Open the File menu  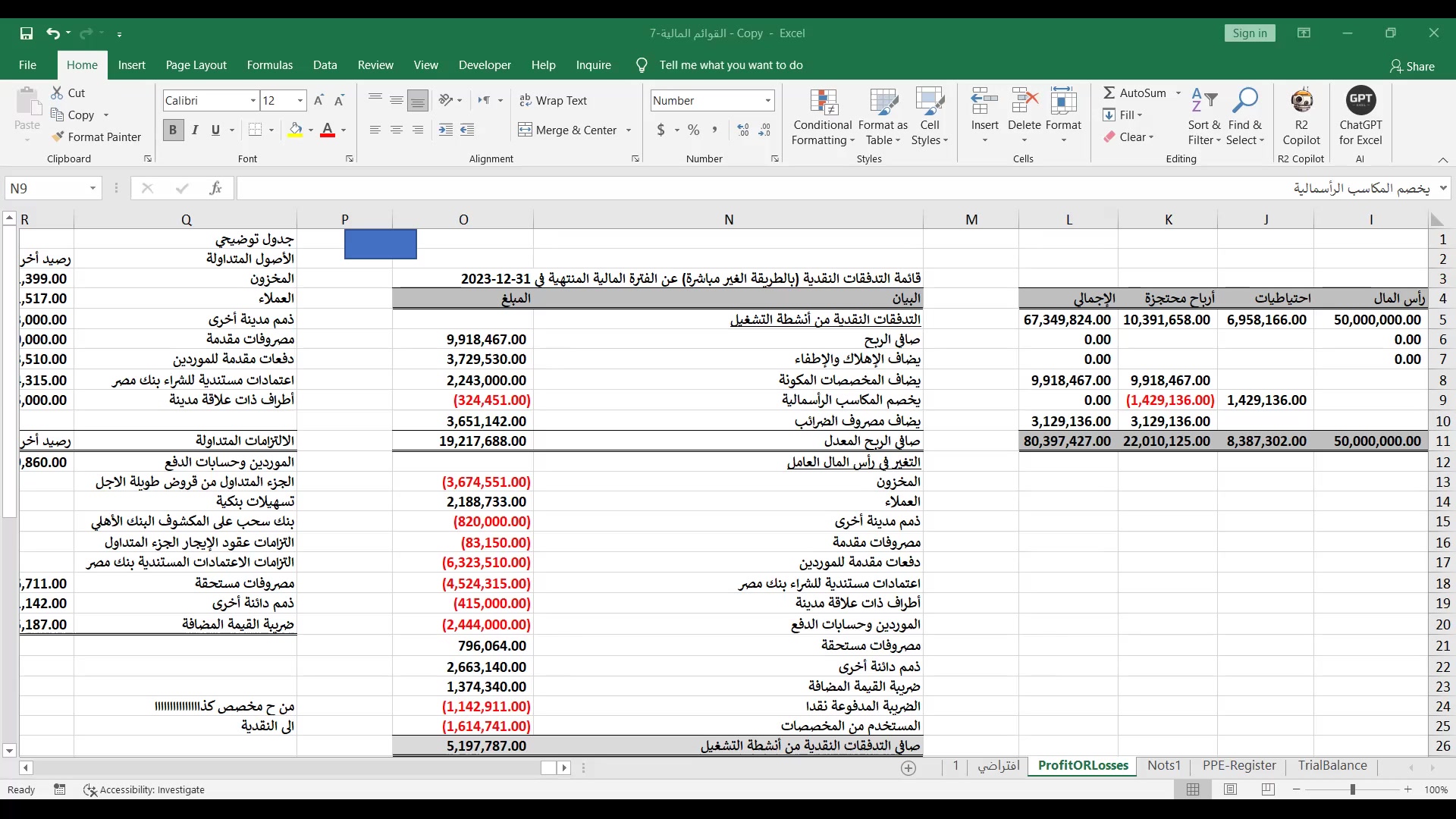coord(27,65)
